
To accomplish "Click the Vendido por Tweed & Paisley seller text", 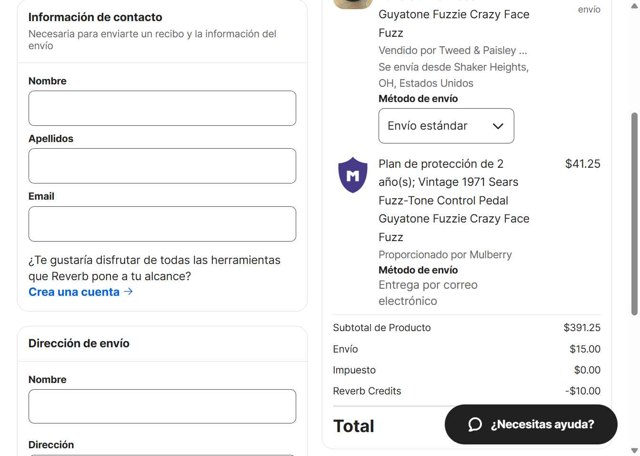I will point(452,50).
